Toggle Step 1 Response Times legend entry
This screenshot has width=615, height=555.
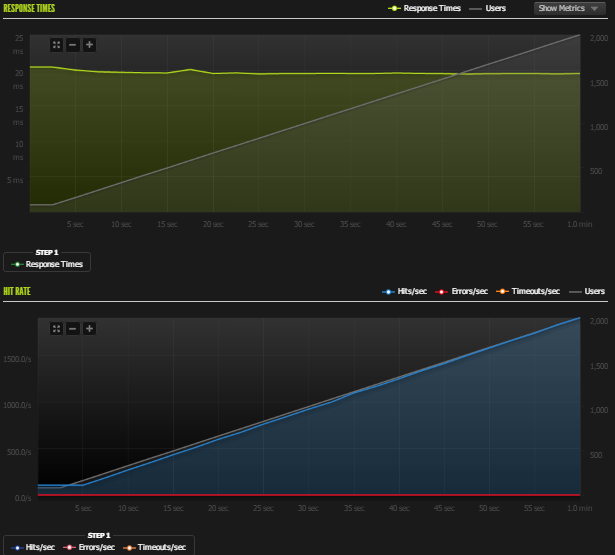tap(47, 264)
